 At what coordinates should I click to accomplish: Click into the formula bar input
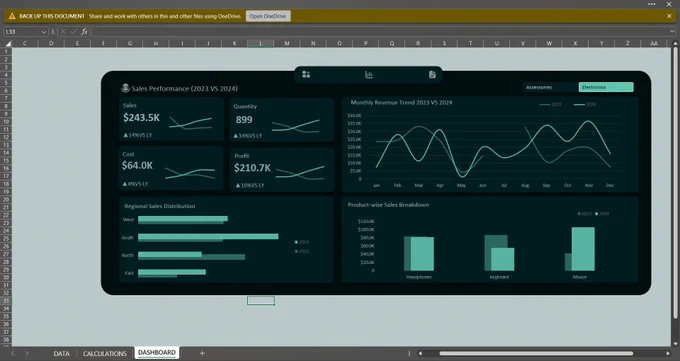[x=379, y=32]
